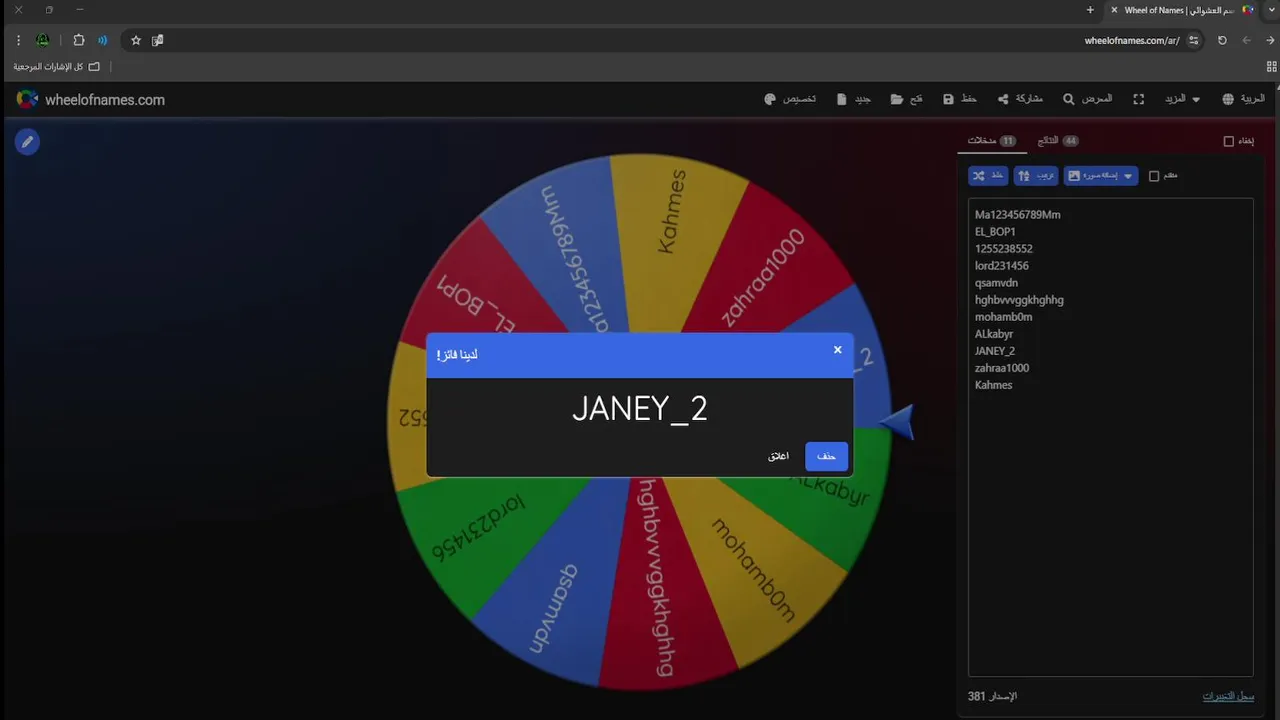
Task: Enter fullscreen mode from the toolbar
Action: [x=1138, y=99]
